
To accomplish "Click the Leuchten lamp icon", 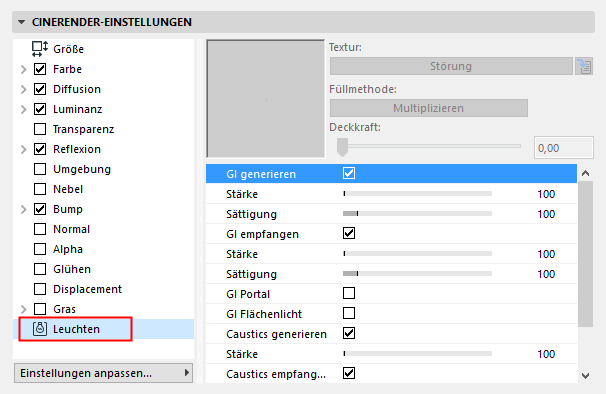I will [x=40, y=329].
